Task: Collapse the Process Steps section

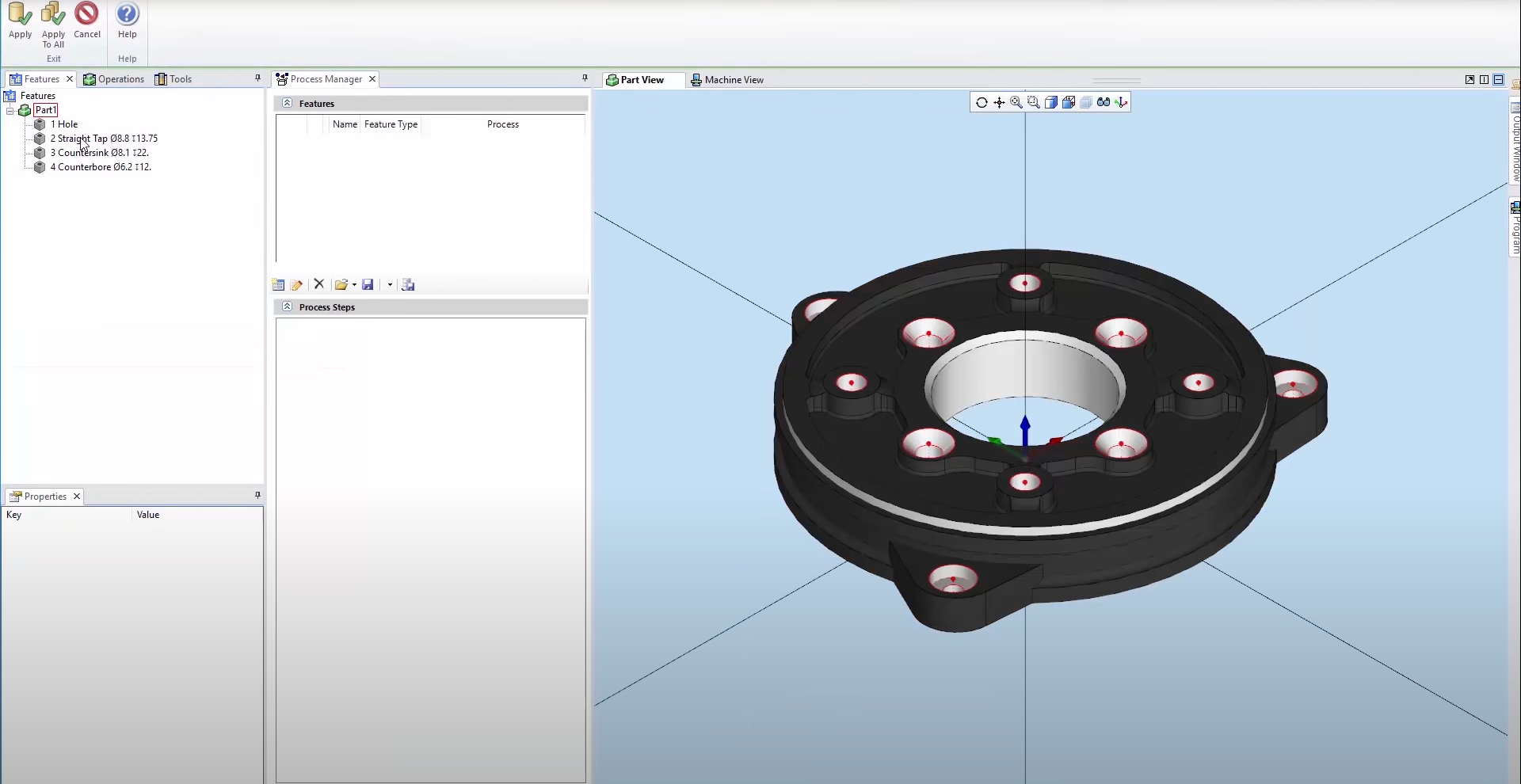Action: [x=288, y=306]
